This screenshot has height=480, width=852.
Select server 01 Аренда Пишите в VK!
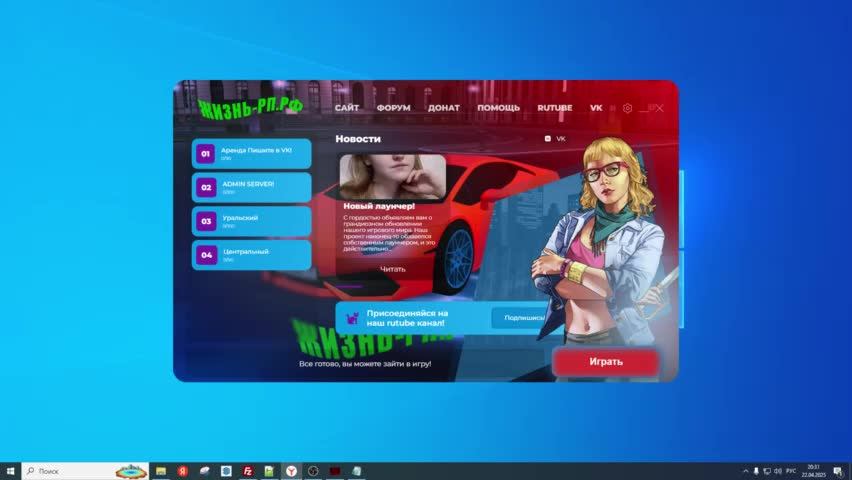[252, 153]
